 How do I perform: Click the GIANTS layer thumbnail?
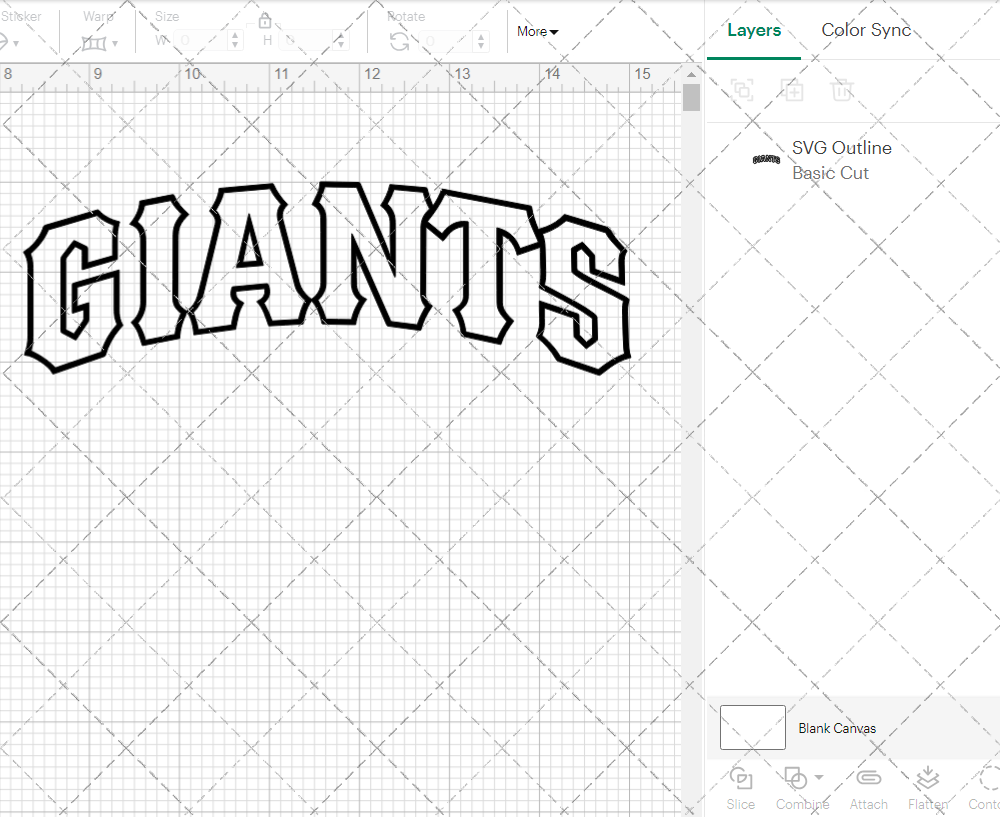tap(766, 159)
